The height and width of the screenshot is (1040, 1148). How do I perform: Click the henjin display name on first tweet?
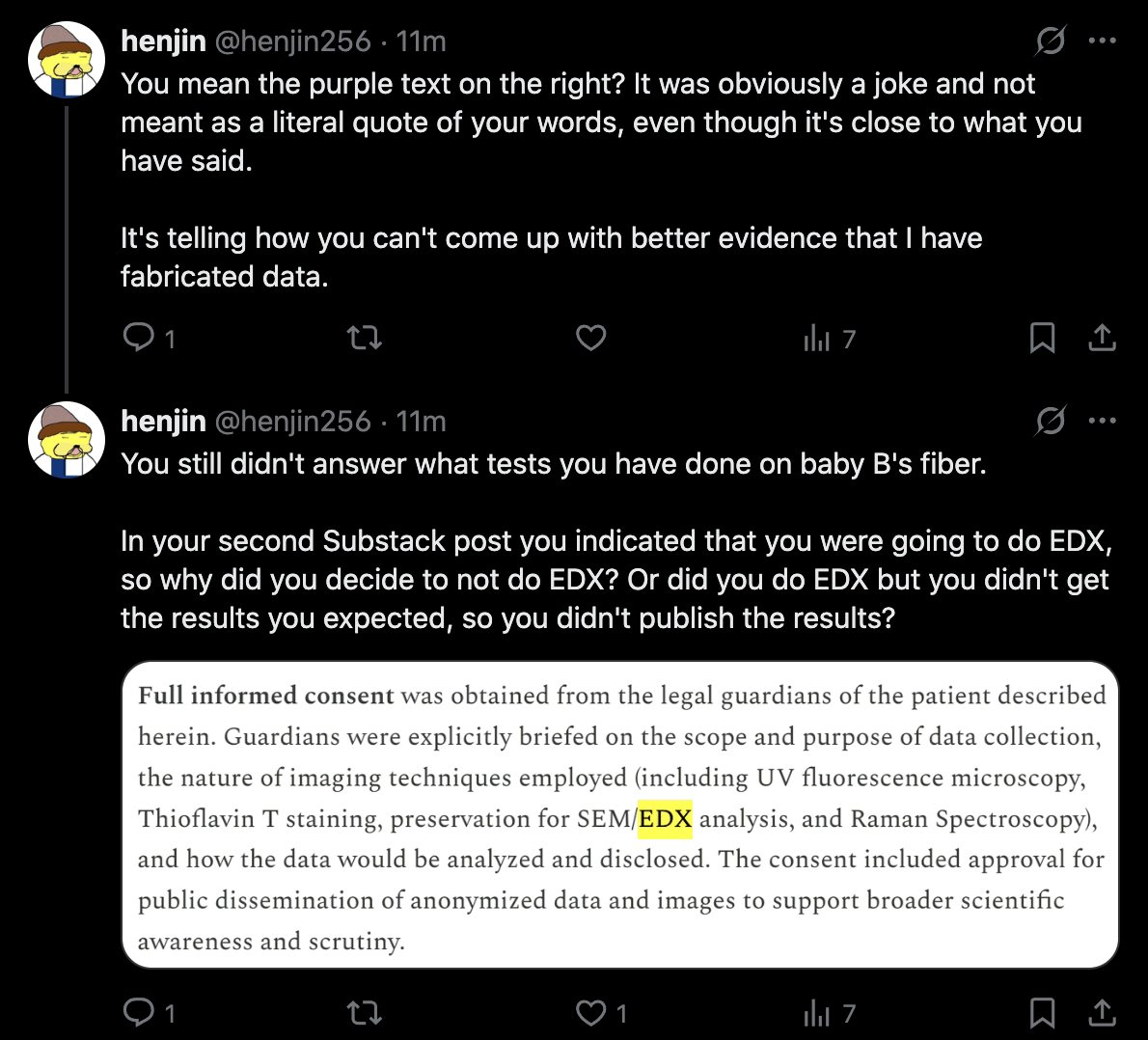(x=163, y=41)
